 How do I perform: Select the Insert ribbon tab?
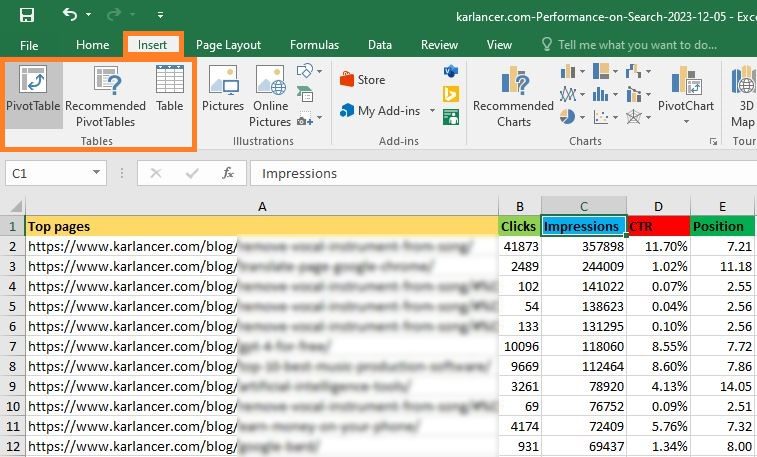(152, 45)
